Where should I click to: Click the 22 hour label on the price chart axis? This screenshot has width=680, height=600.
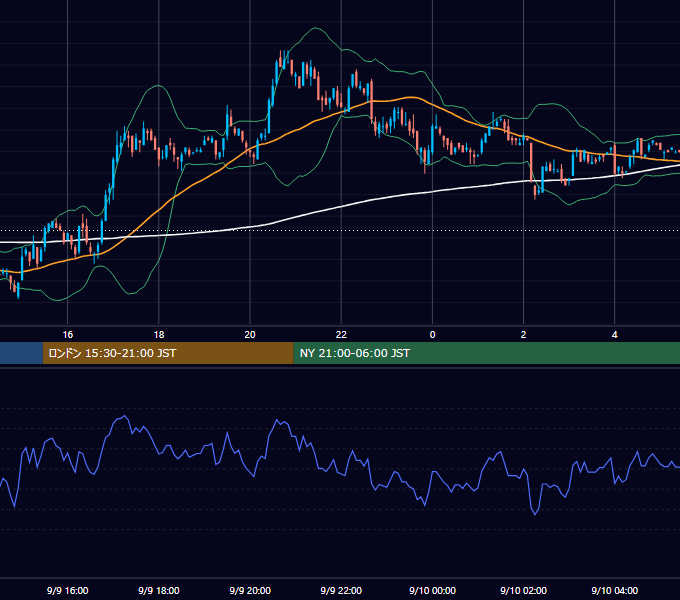[341, 335]
